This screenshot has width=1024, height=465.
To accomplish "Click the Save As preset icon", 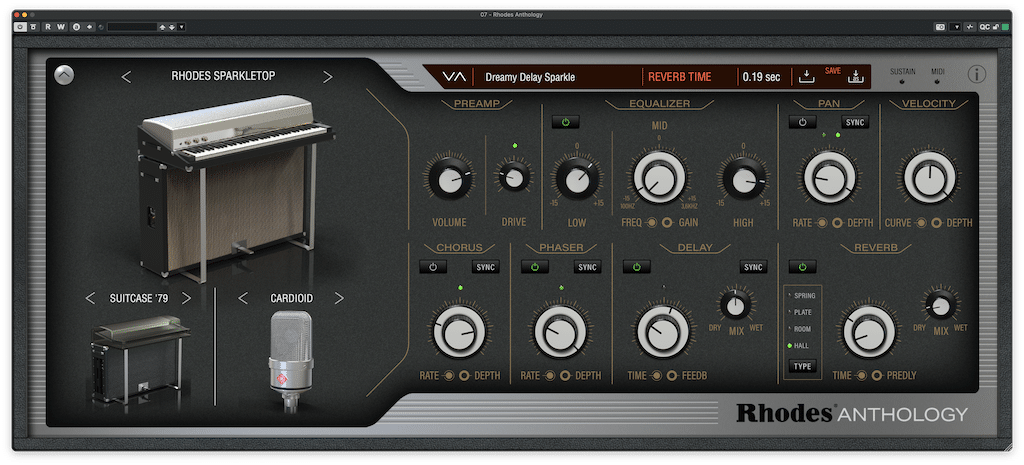I will tap(854, 77).
